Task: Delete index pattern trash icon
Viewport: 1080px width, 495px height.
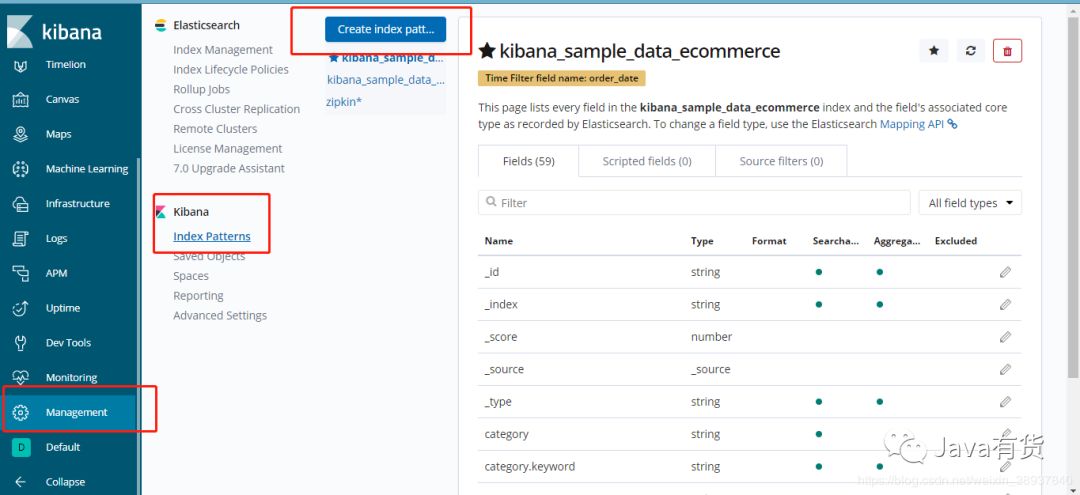Action: pos(1008,51)
